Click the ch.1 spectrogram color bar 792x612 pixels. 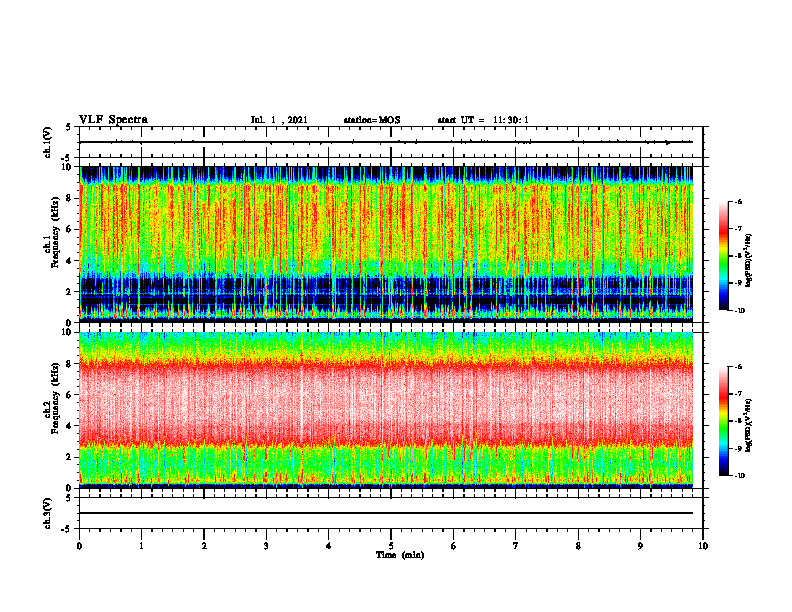723,256
